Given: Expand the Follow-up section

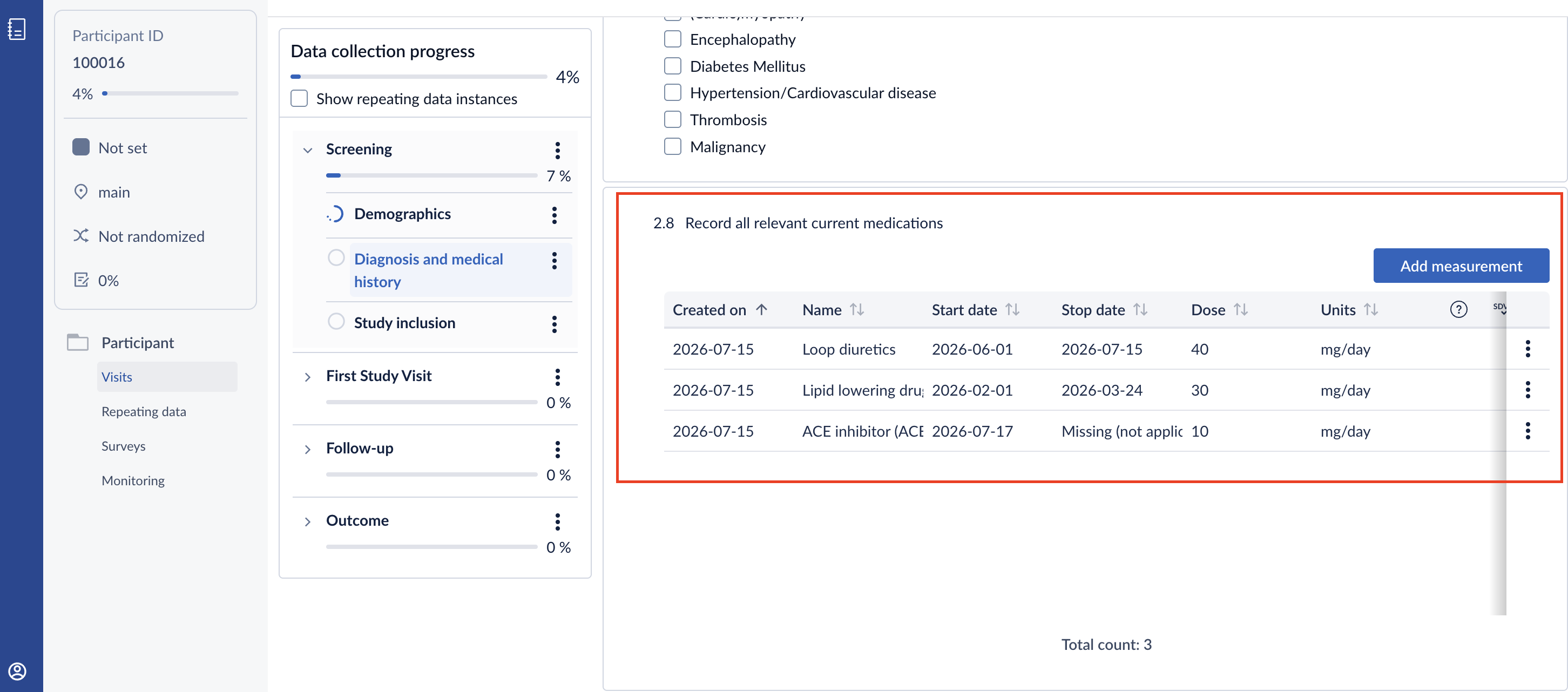Looking at the screenshot, I should pyautogui.click(x=308, y=449).
